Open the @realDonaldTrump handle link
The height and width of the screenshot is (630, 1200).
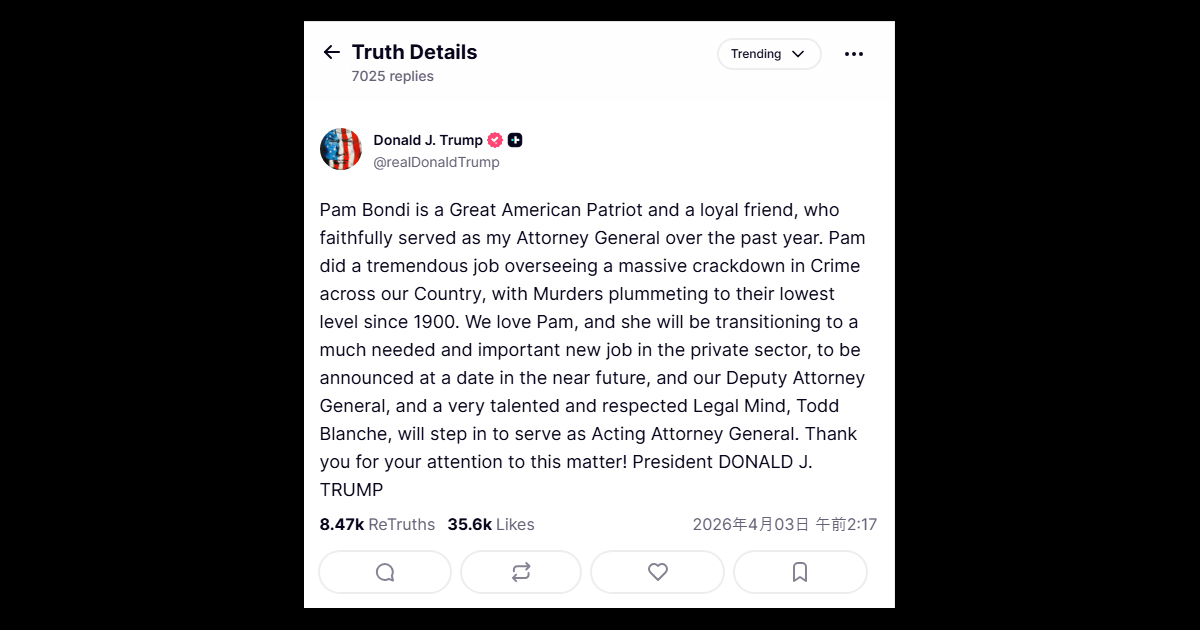[436, 162]
